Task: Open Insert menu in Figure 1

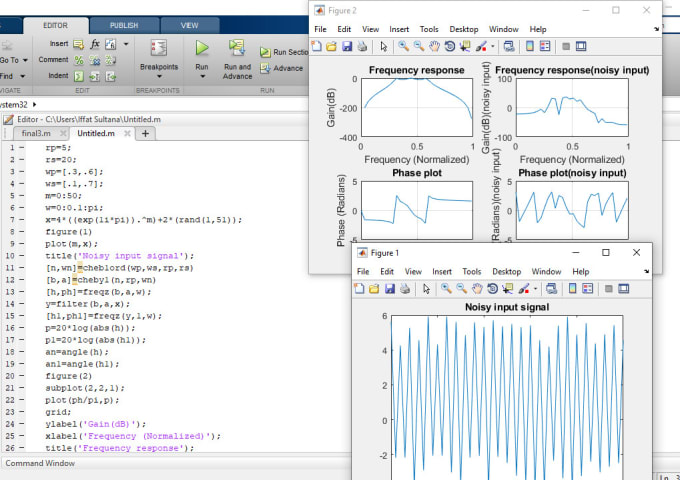Action: pyautogui.click(x=442, y=271)
